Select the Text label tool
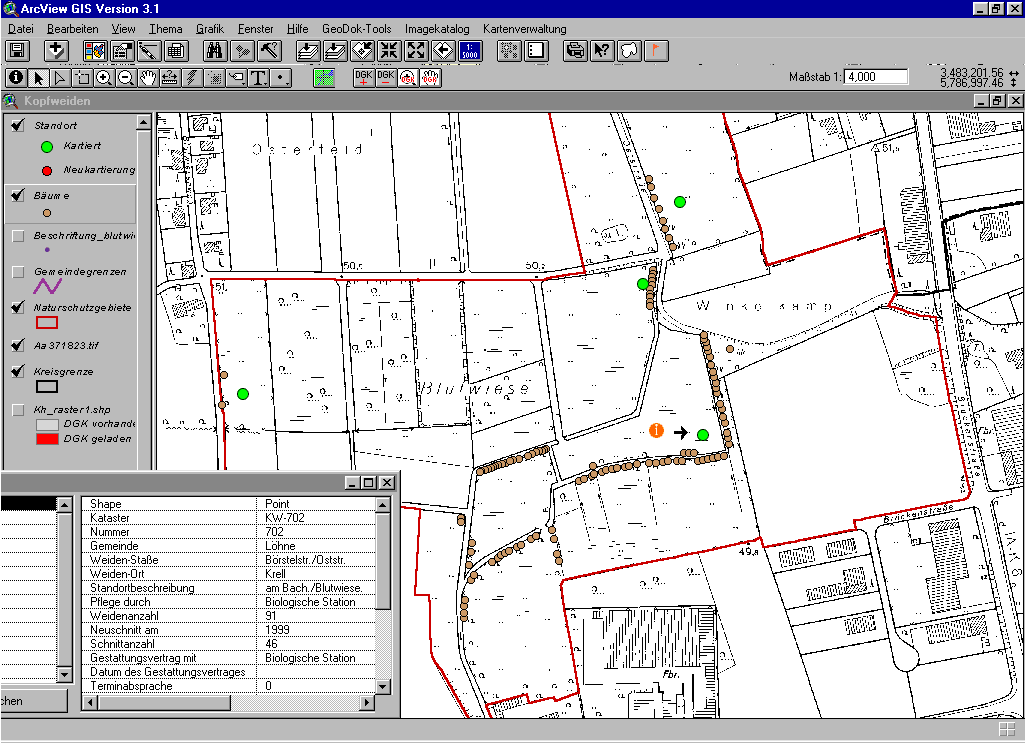1027x743 pixels. (x=259, y=77)
